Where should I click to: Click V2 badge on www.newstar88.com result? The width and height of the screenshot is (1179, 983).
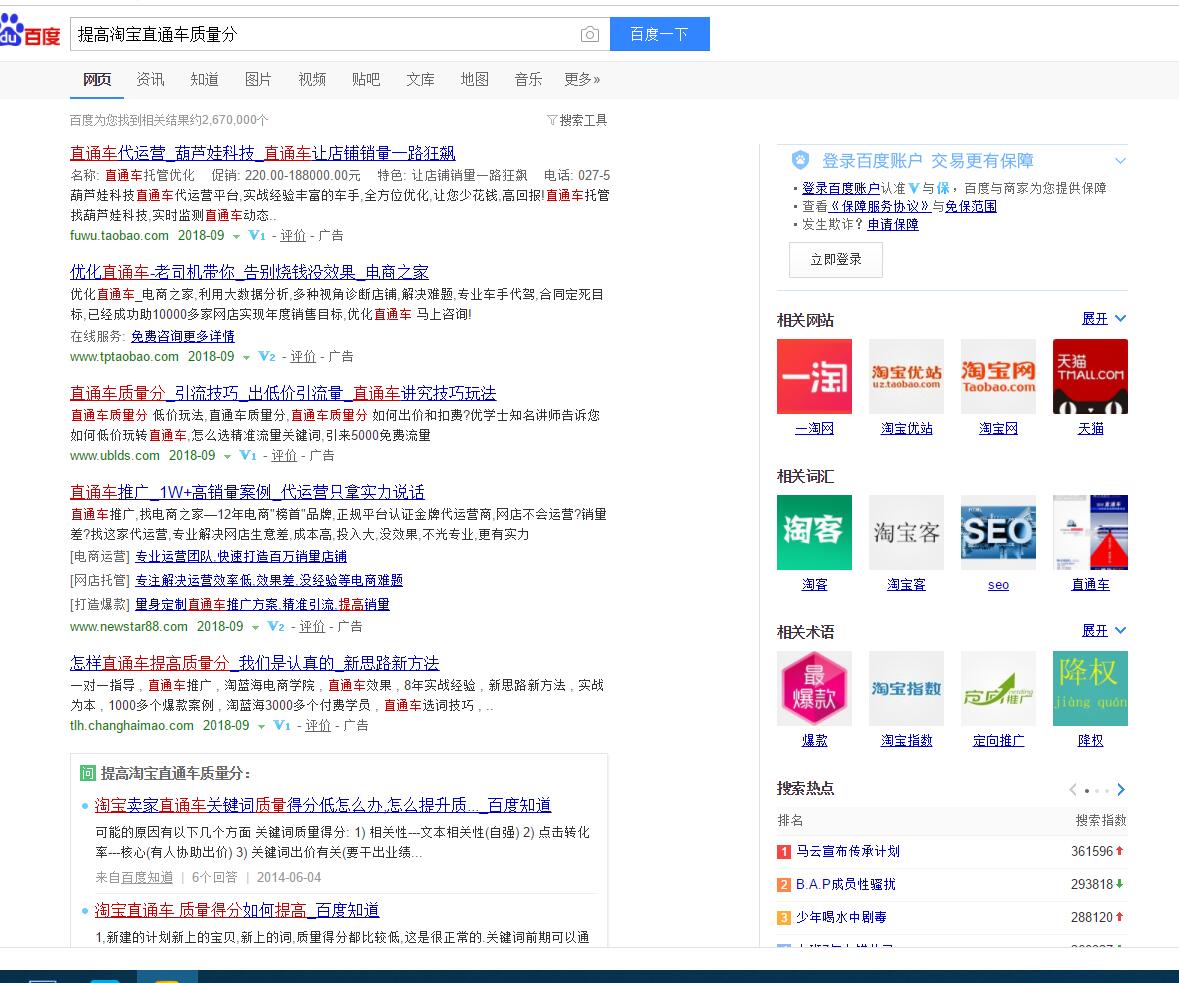[276, 627]
